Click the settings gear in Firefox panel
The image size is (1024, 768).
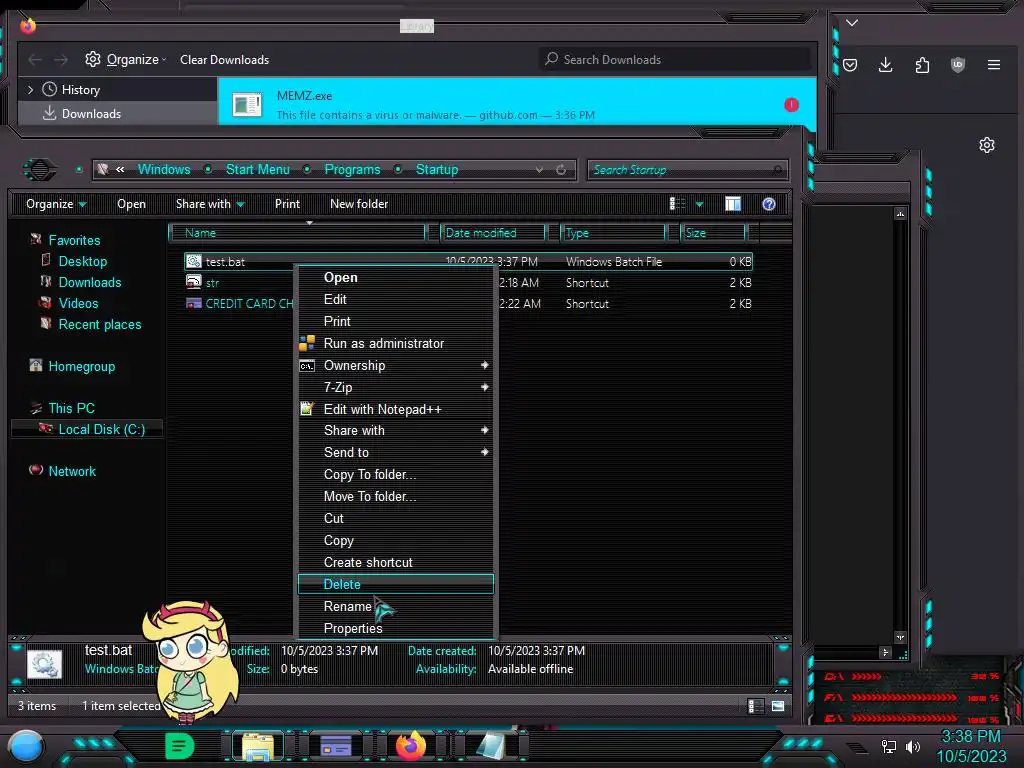click(987, 145)
